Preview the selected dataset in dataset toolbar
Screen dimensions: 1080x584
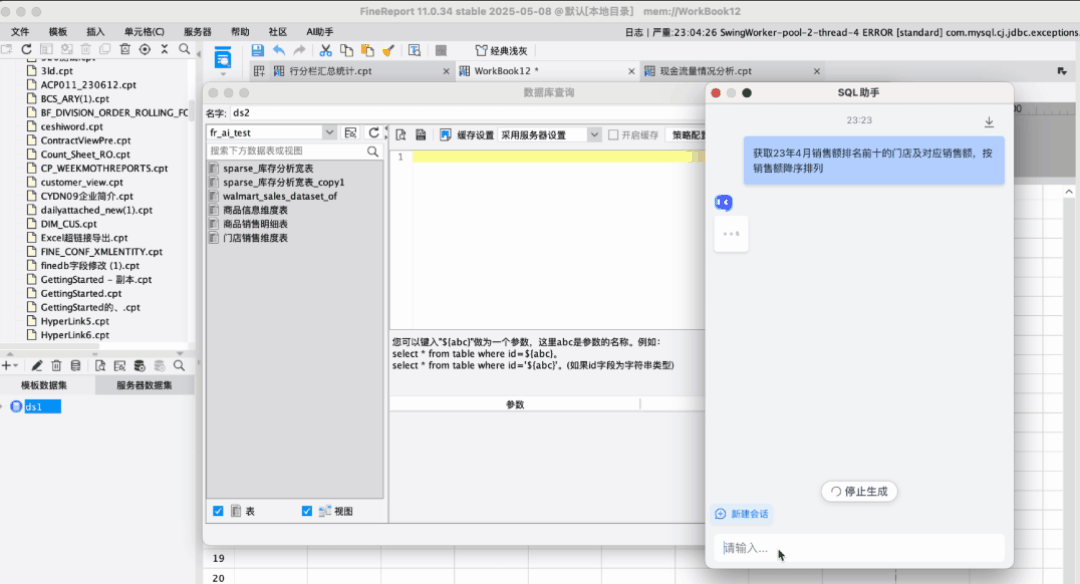[101, 366]
